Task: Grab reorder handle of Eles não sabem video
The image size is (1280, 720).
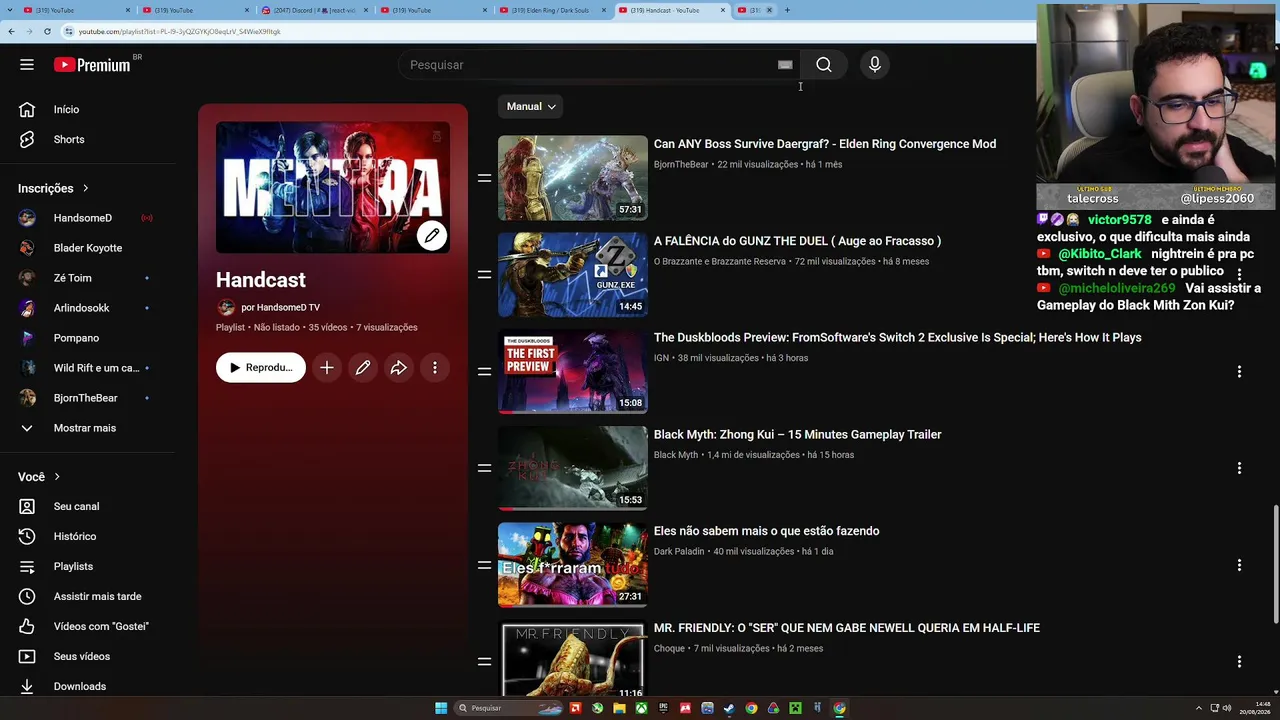Action: (484, 565)
